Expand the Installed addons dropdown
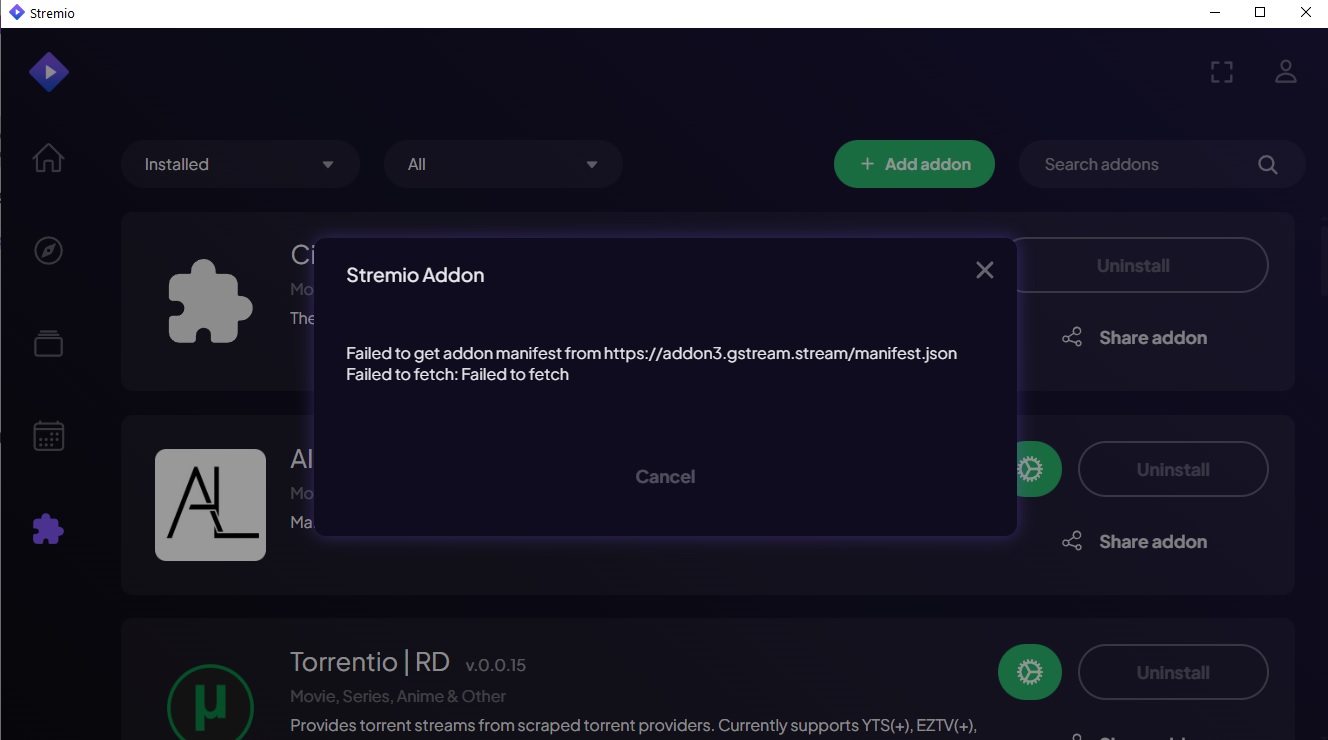This screenshot has height=740, width=1328. (240, 165)
